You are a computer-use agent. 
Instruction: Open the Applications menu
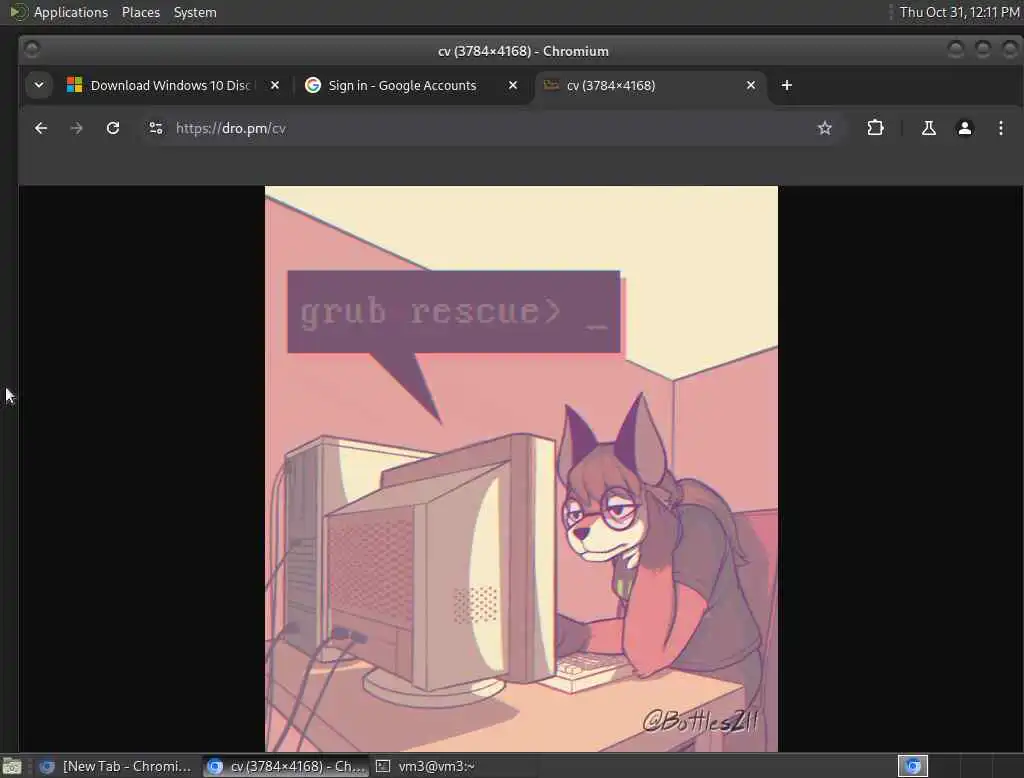pos(71,12)
